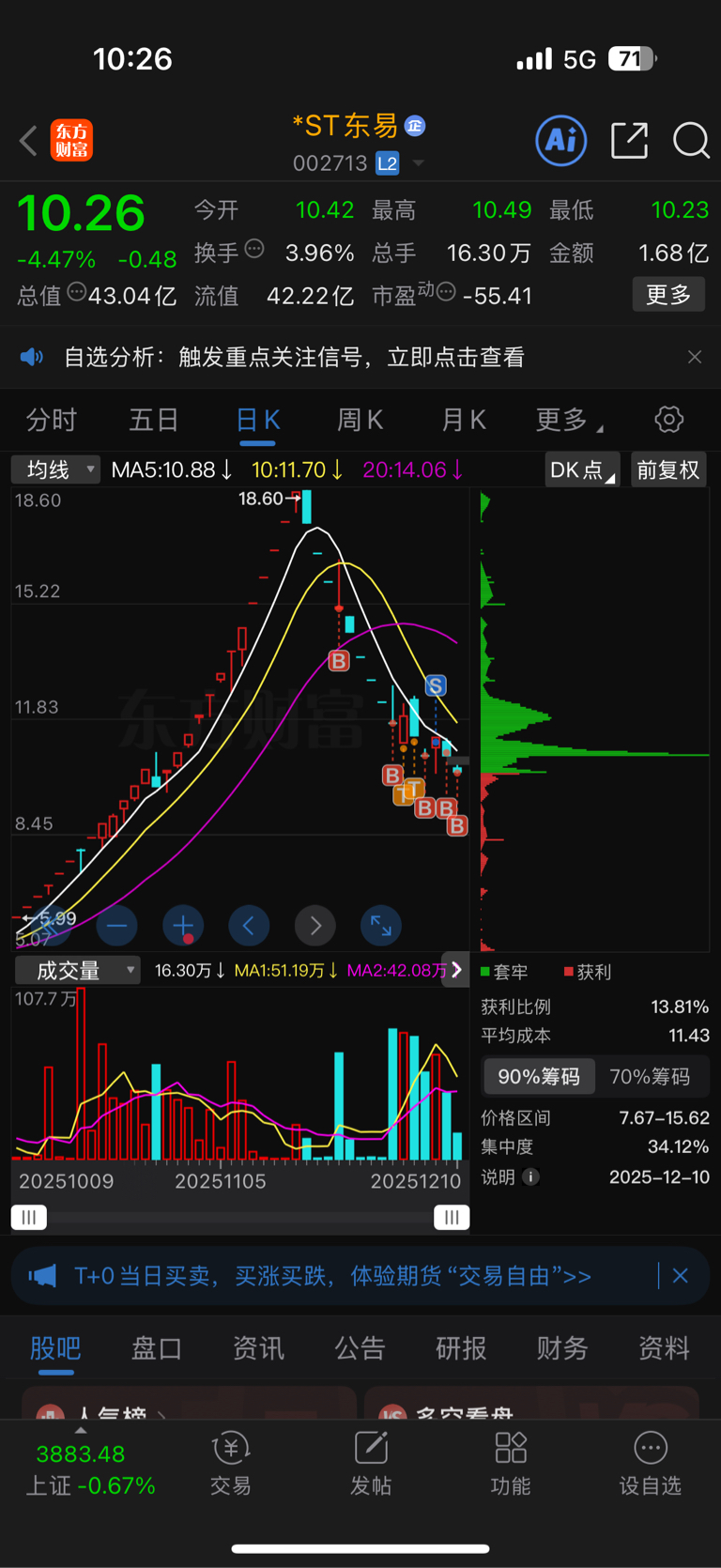721x1568 pixels.
Task: Switch to 周K tab
Action: coord(360,420)
